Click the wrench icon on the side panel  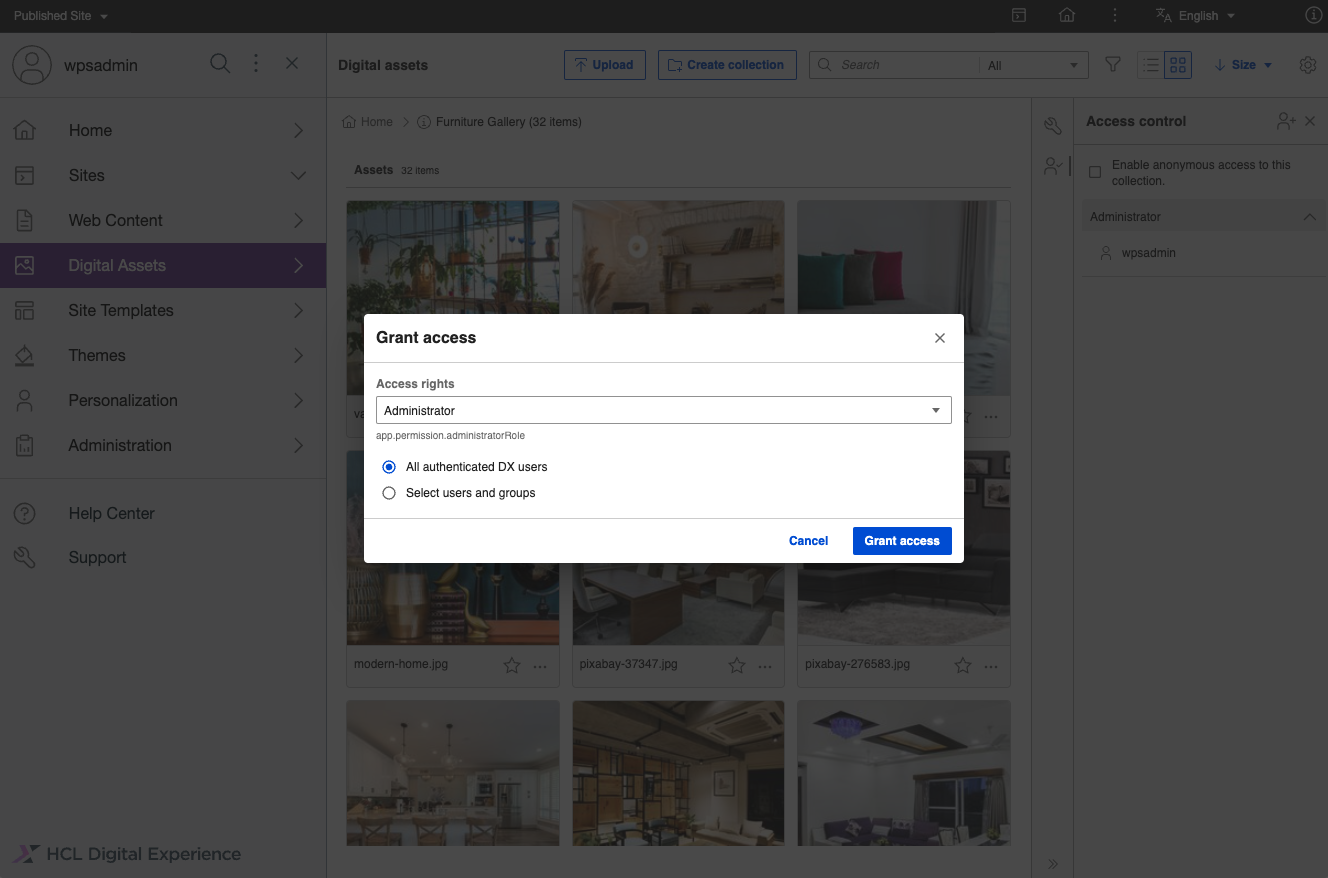pyautogui.click(x=1052, y=125)
